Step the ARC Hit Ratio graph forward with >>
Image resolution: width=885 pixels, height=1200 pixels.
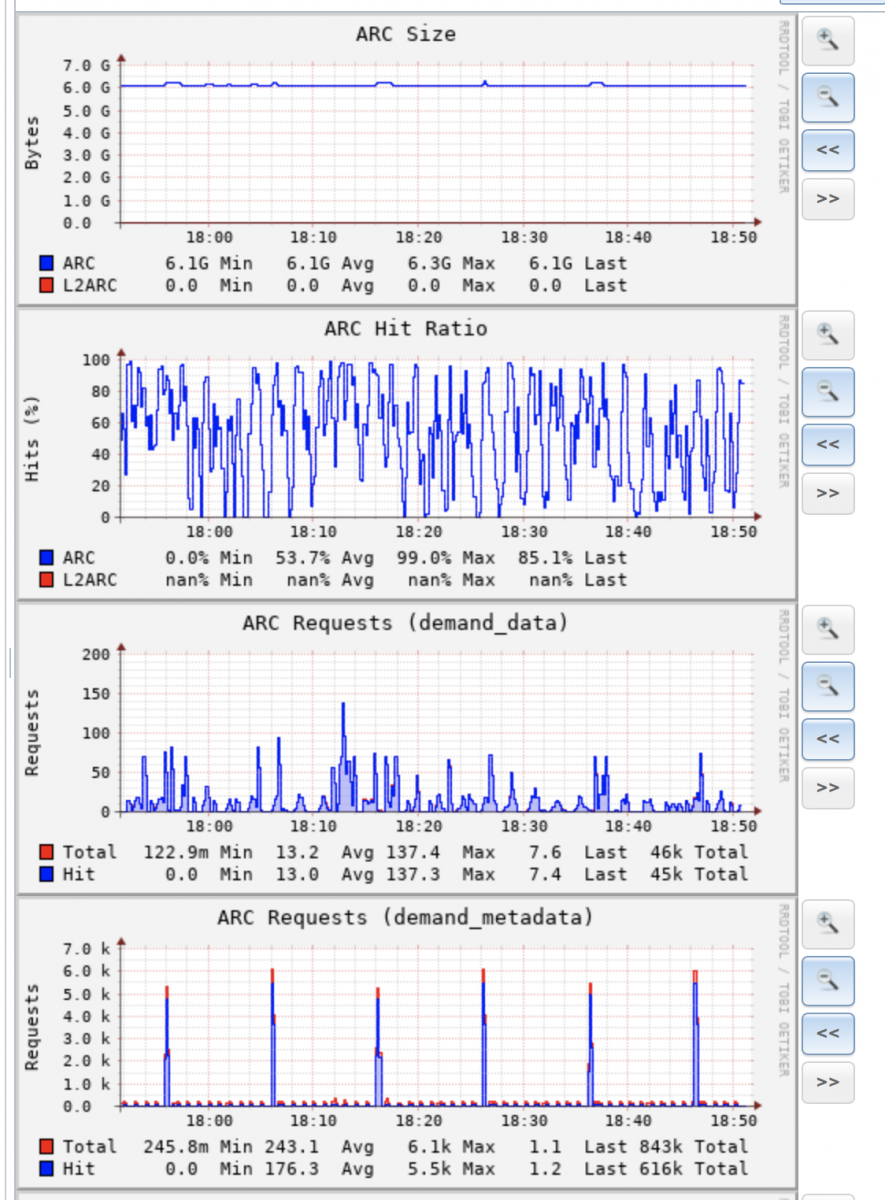point(827,494)
